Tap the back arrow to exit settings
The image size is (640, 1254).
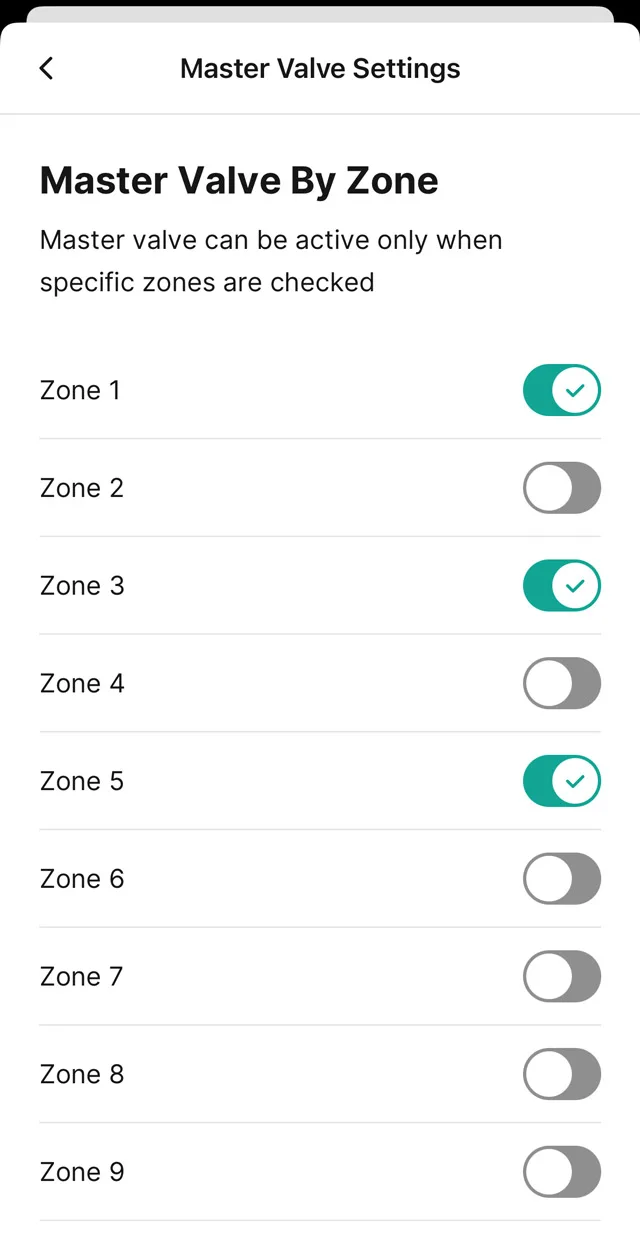point(45,68)
